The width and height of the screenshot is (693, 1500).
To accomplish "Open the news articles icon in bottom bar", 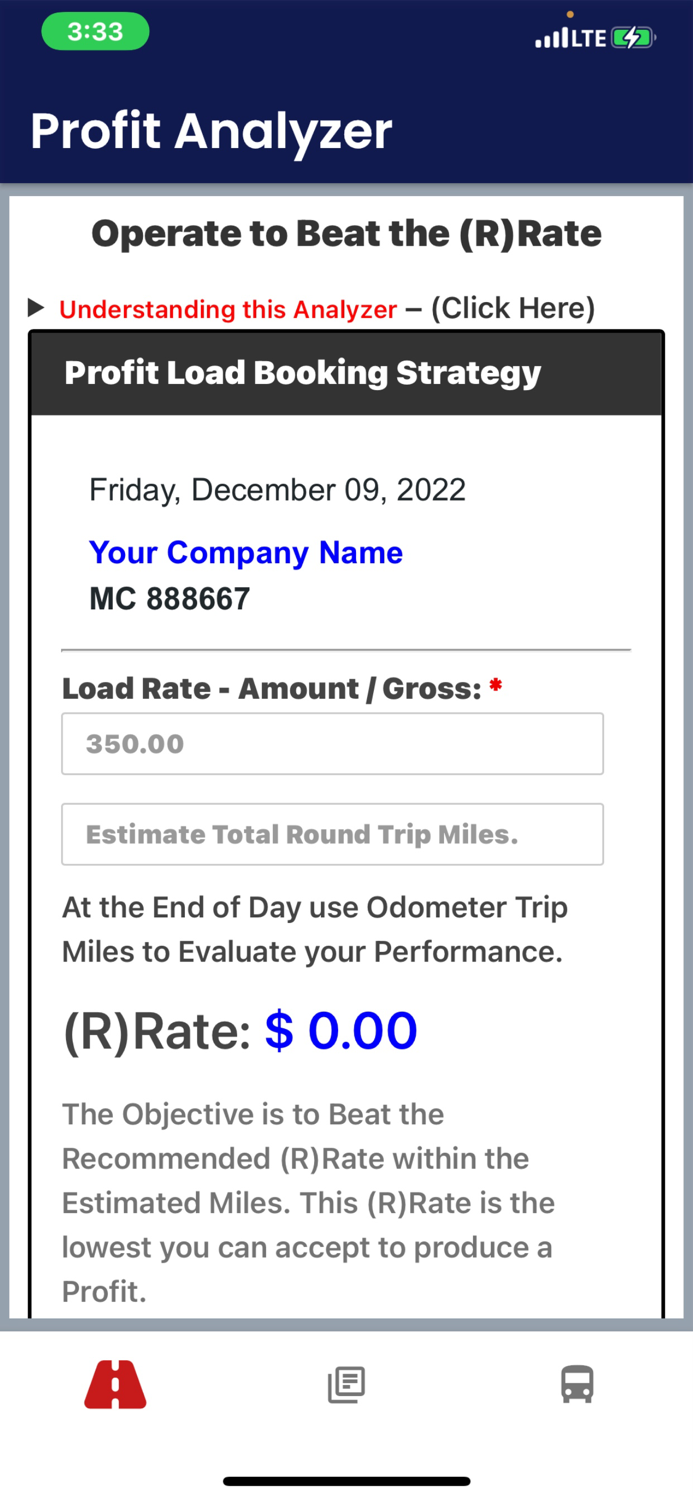I will (346, 1384).
